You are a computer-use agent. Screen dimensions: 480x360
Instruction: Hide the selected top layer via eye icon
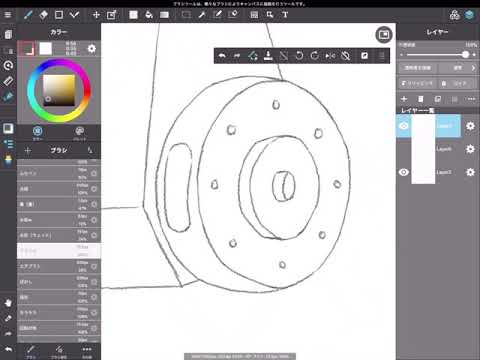(x=404, y=126)
